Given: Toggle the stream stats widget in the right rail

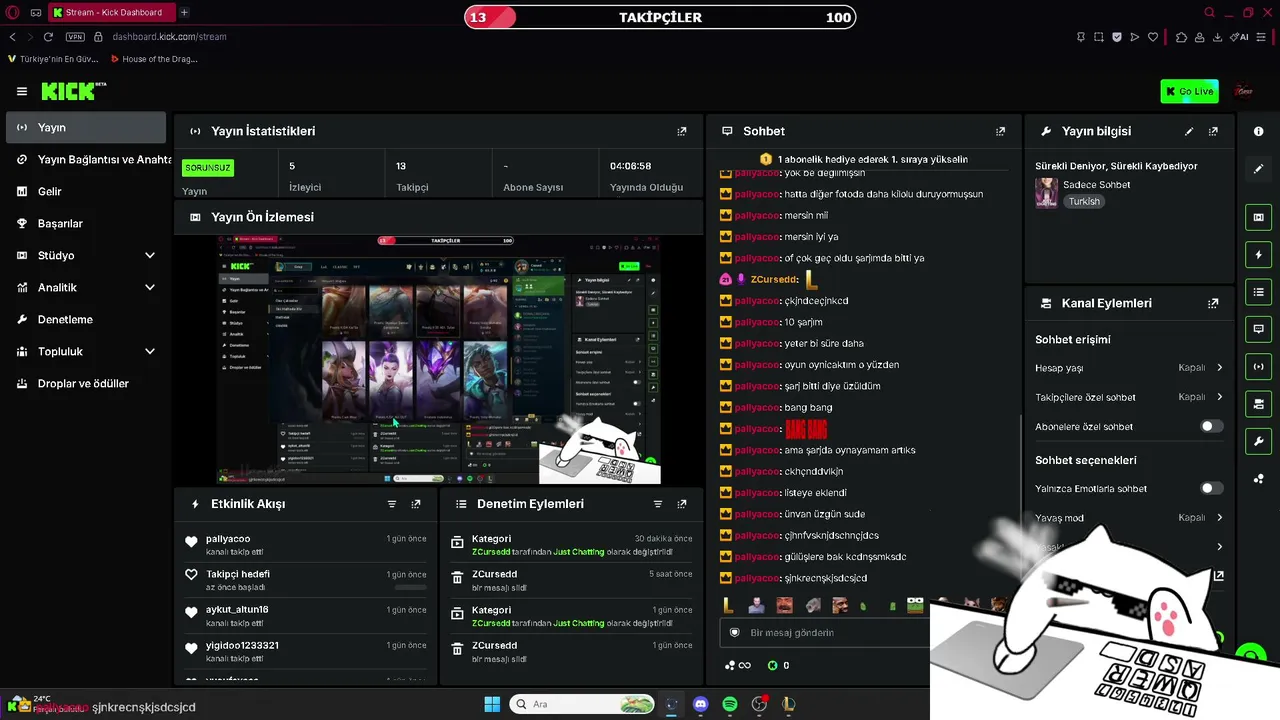Looking at the screenshot, I should pyautogui.click(x=1259, y=366).
